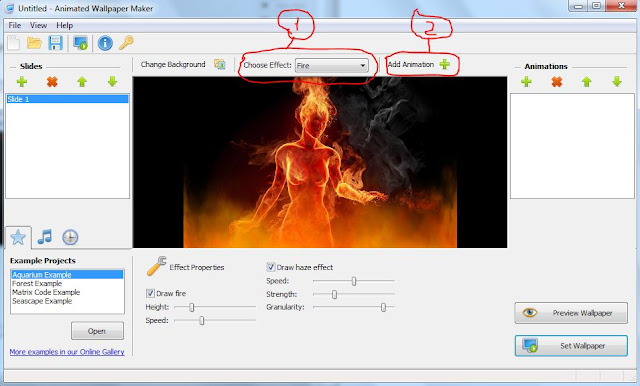Toggle the Draw haze effect checkbox
Viewport: 640px width, 386px height.
(x=271, y=267)
